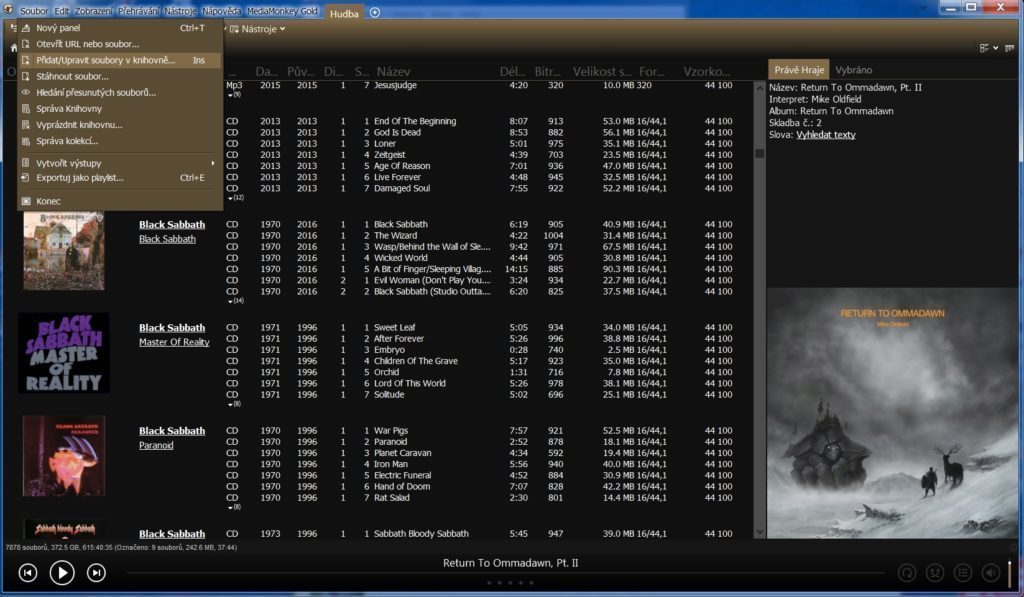Play the current track
Screen dimensions: 1024x597
[62, 573]
